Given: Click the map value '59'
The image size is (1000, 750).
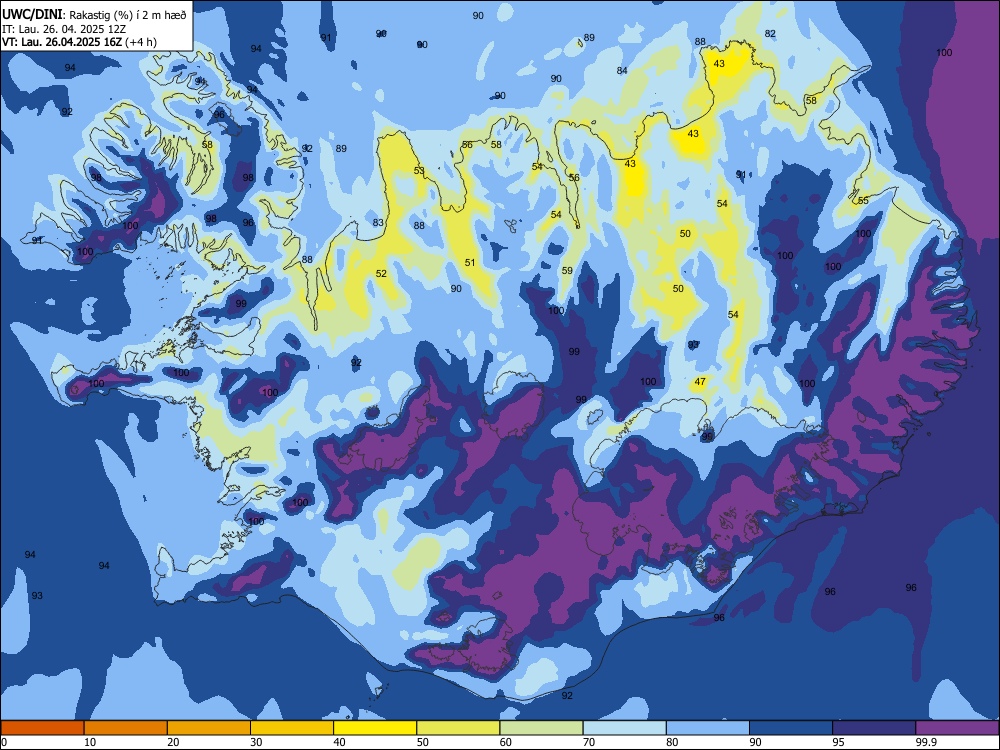Looking at the screenshot, I should pos(567,271).
